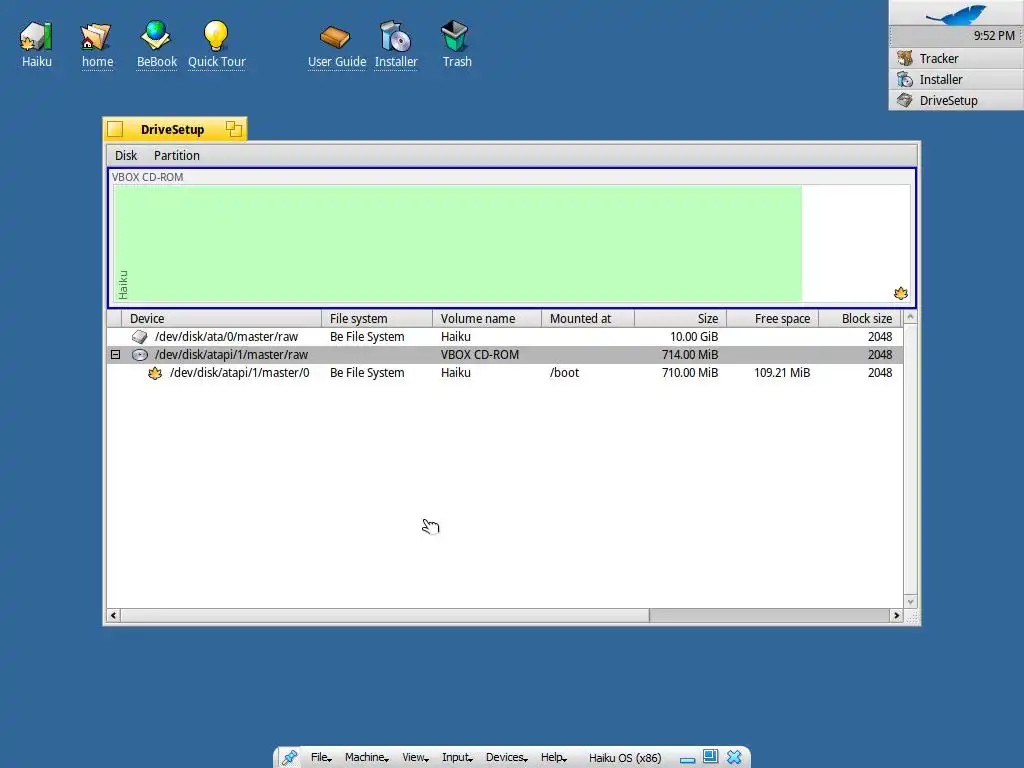This screenshot has width=1024, height=768.
Task: Click the VirtualBox toolbar close icon
Action: pyautogui.click(x=734, y=757)
